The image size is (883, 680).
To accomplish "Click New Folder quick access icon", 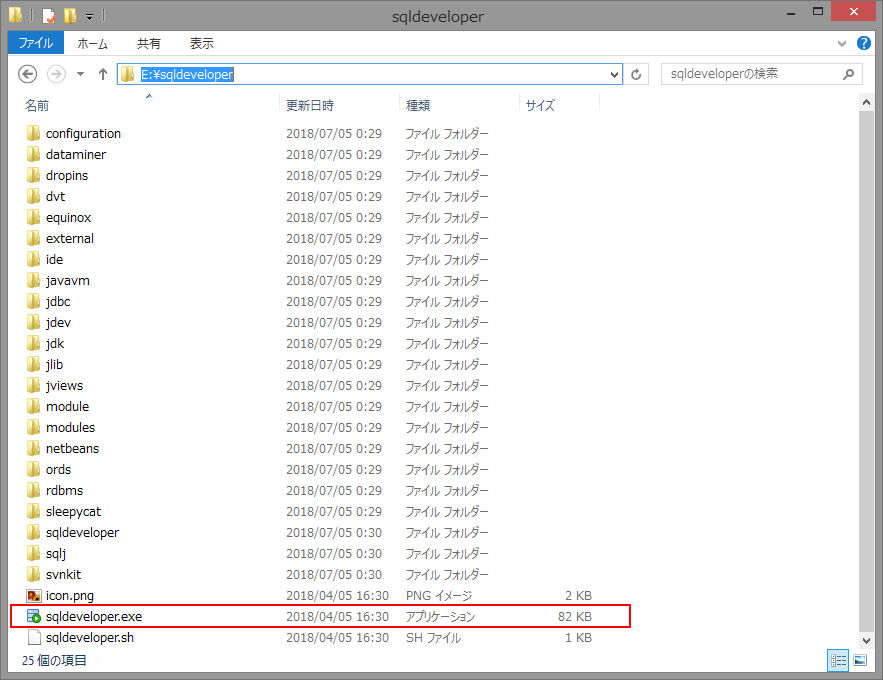I will [x=70, y=15].
